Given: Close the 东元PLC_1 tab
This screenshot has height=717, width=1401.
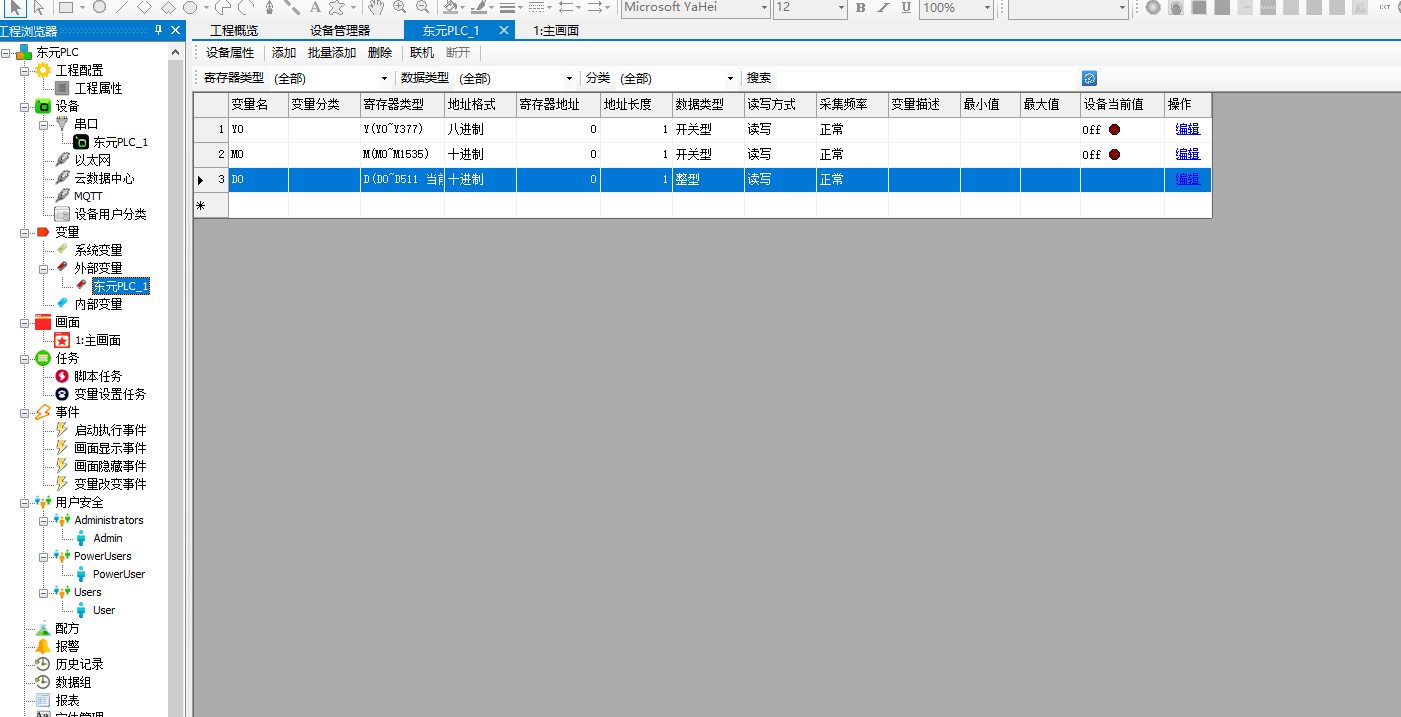Looking at the screenshot, I should [x=504, y=30].
